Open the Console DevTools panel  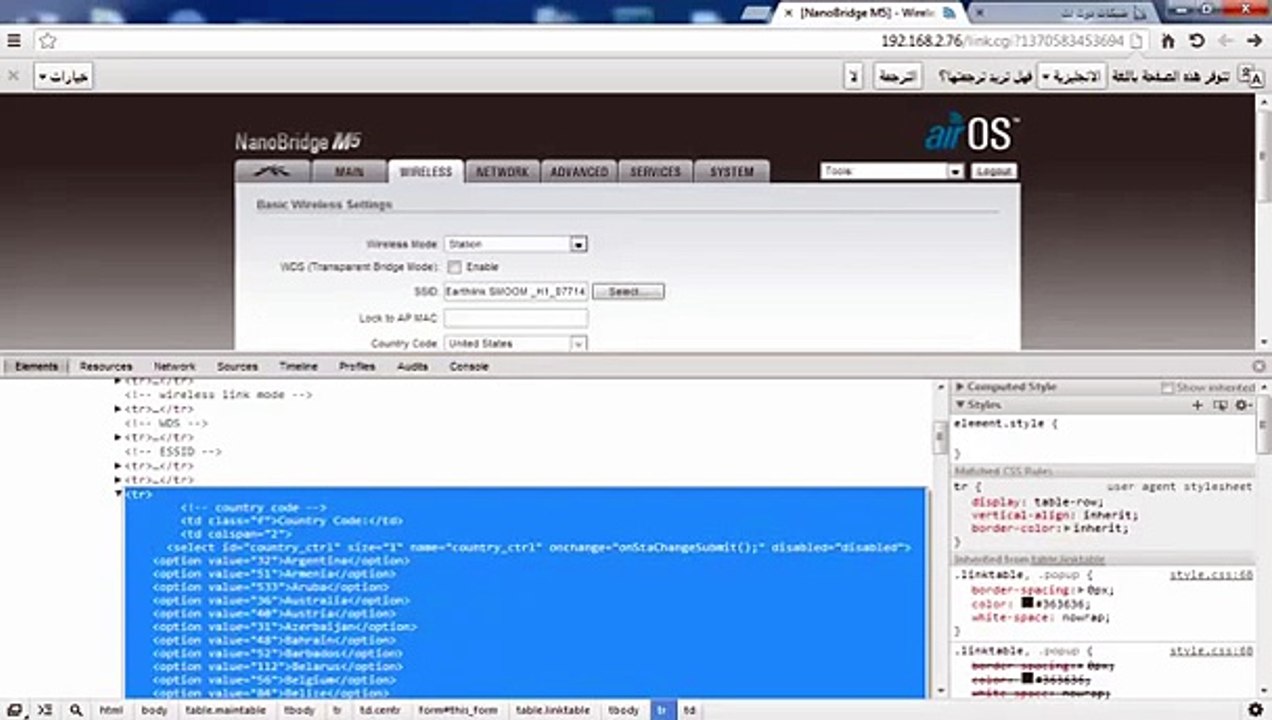tap(469, 366)
